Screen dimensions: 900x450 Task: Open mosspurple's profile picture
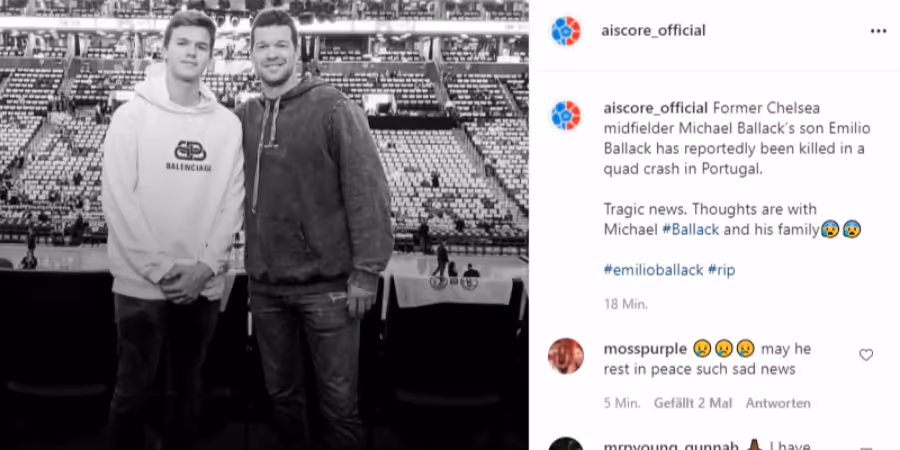tap(565, 356)
